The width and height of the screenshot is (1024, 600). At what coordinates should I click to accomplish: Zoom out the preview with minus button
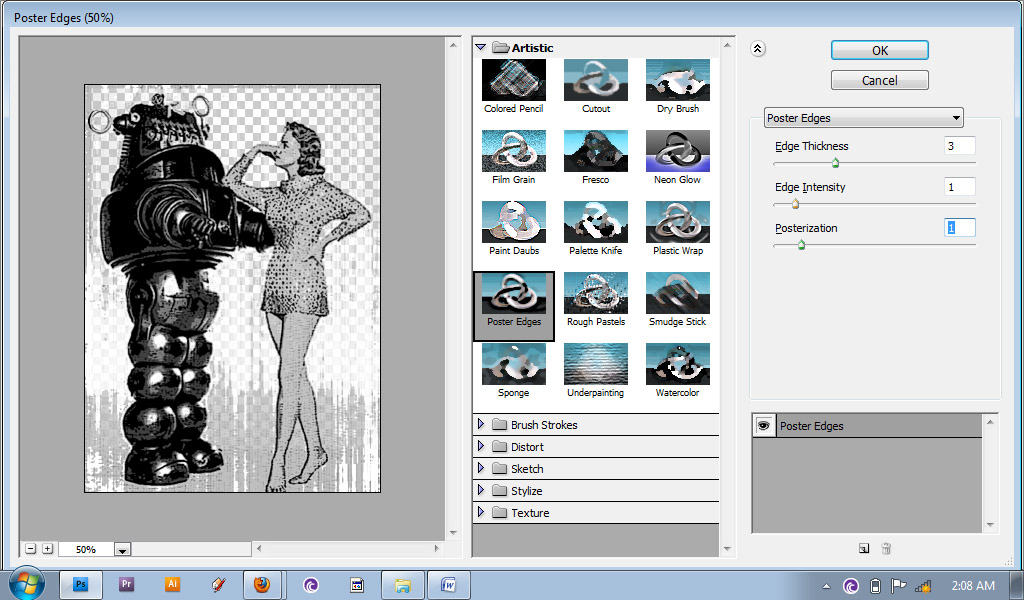tap(31, 549)
